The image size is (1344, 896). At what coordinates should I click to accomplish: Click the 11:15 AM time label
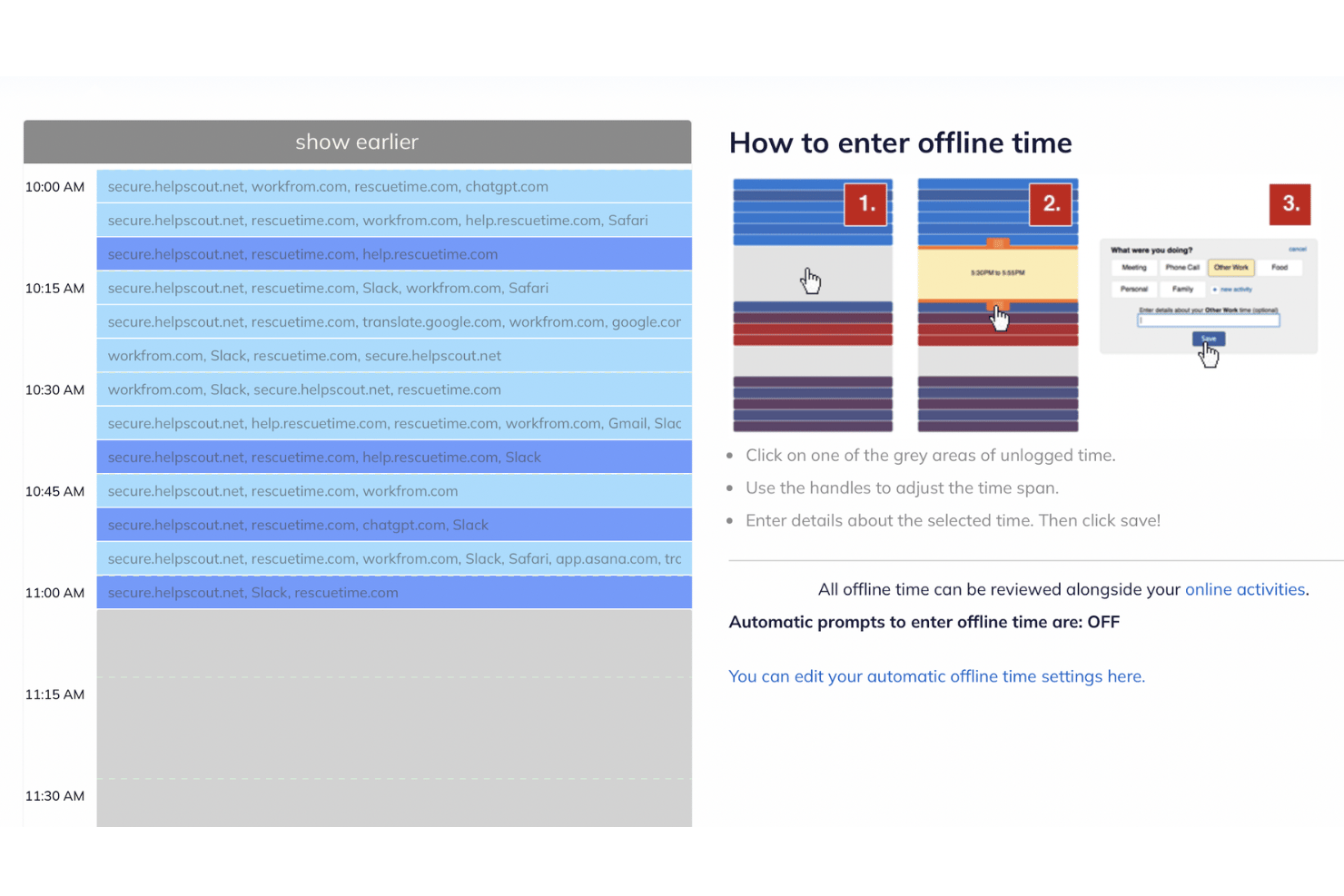[x=54, y=694]
